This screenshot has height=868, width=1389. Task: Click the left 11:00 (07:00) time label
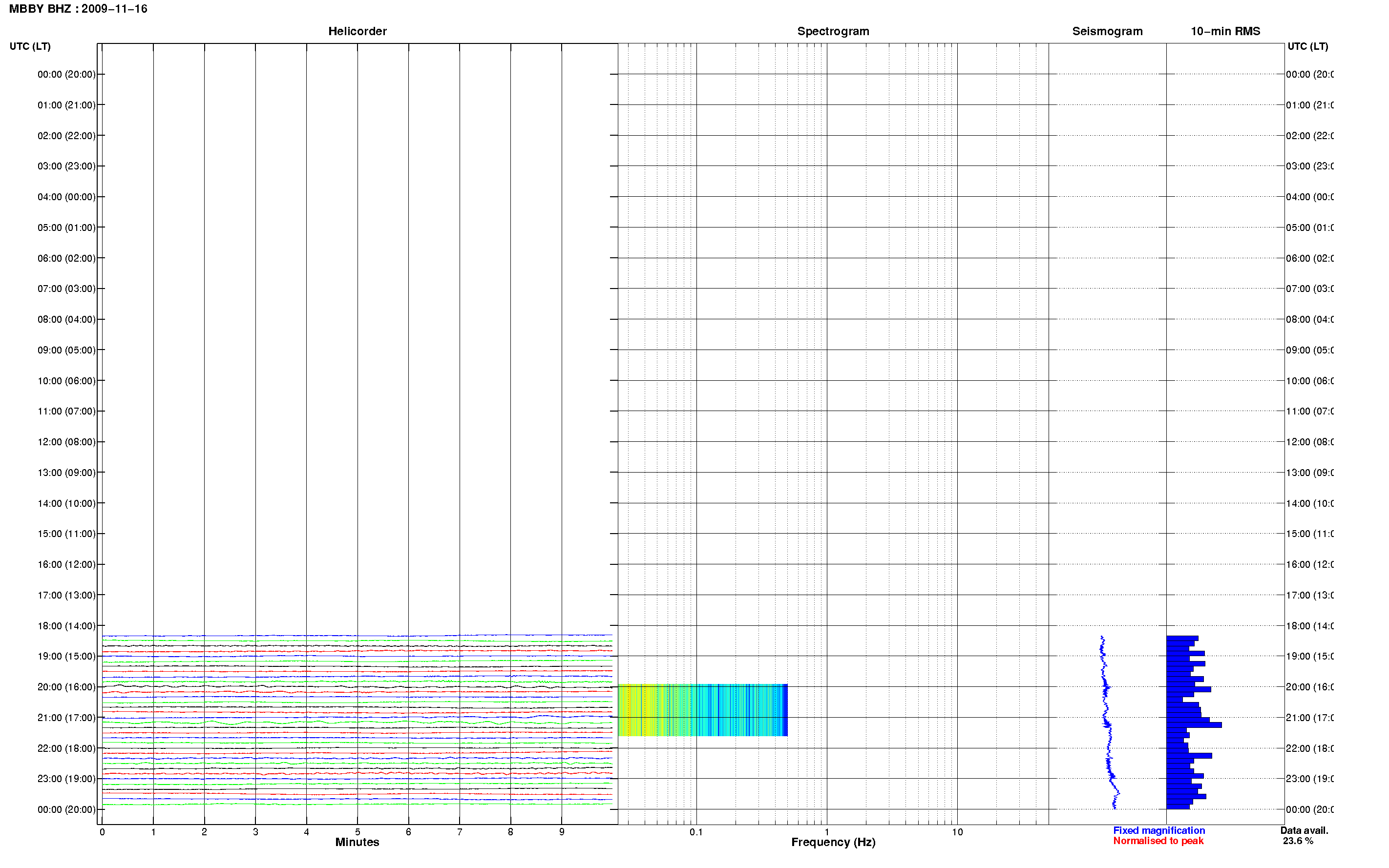click(x=66, y=411)
